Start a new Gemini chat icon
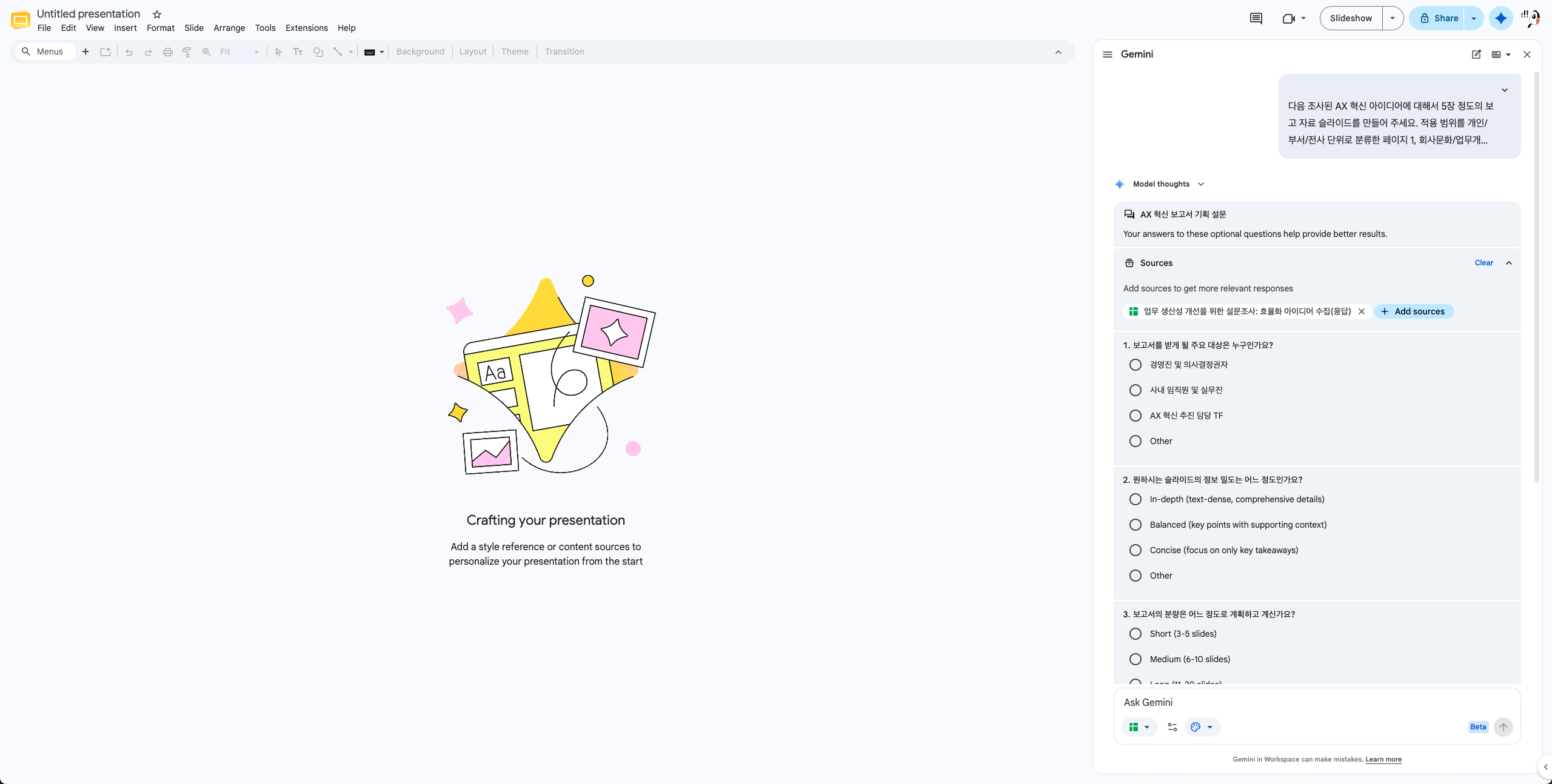 pos(1476,55)
